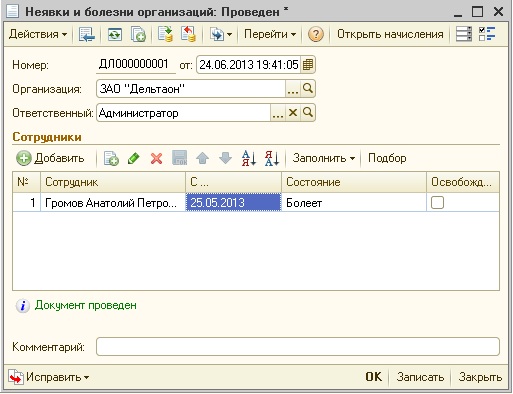
Task: Click the Записать button
Action: 420,377
